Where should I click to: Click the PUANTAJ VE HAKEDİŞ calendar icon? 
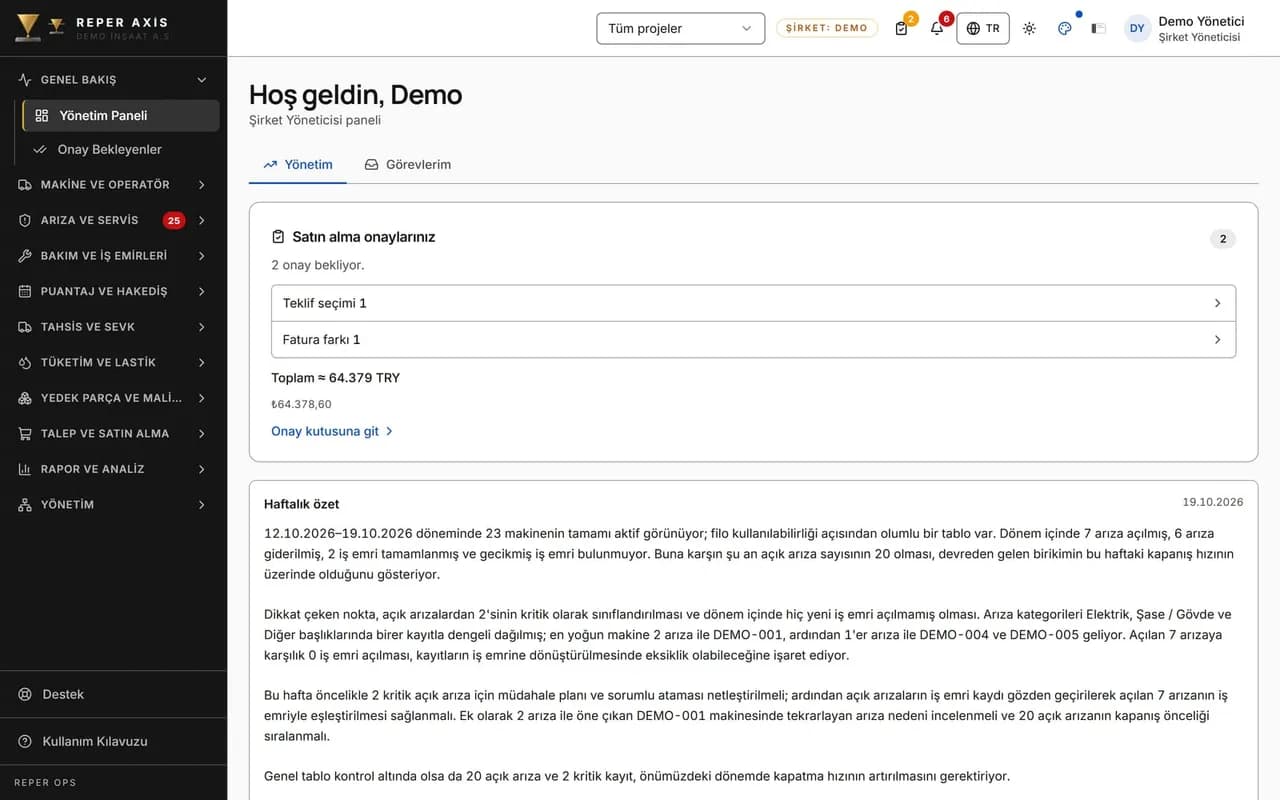(25, 291)
